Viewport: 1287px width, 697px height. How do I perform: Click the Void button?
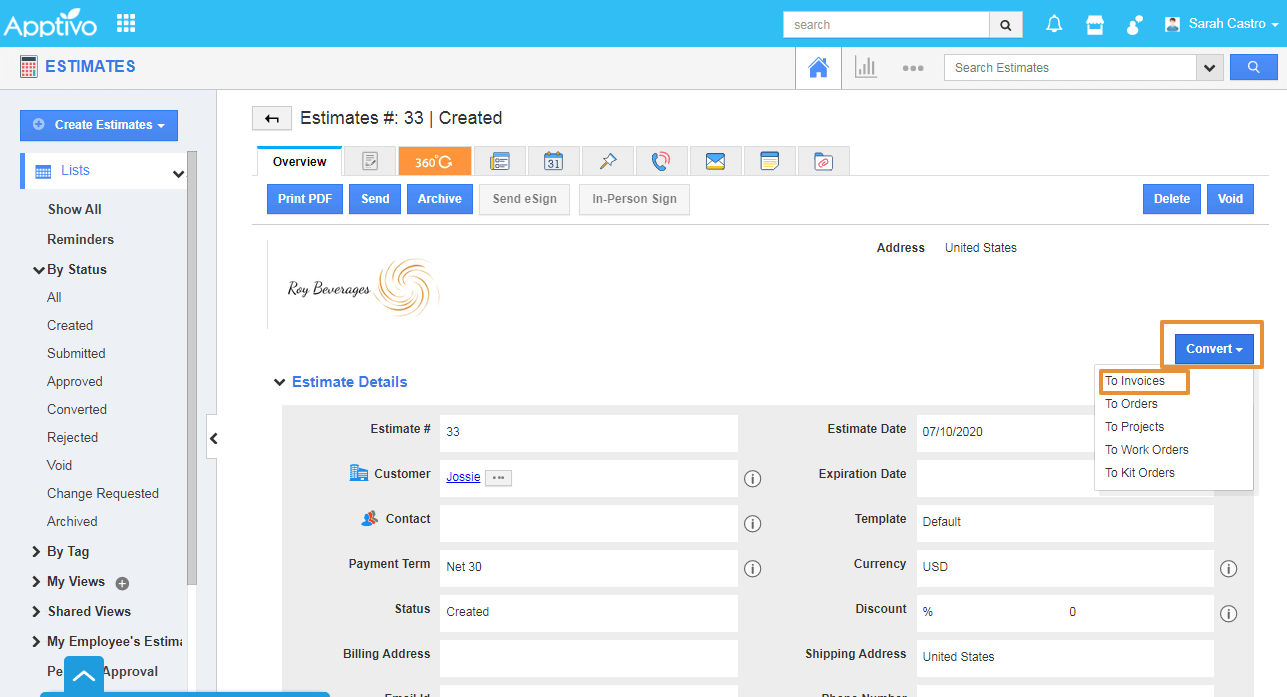point(1230,199)
